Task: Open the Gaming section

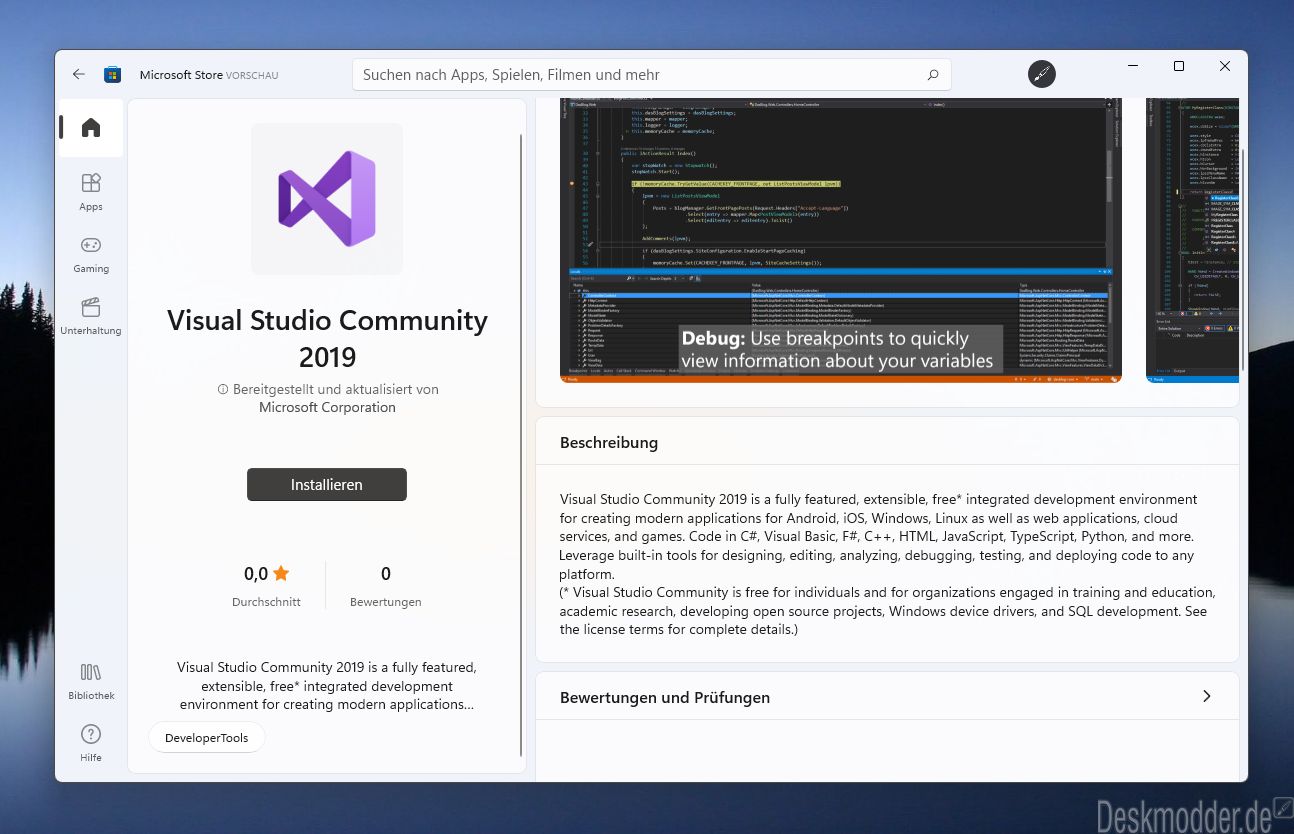Action: [x=91, y=253]
